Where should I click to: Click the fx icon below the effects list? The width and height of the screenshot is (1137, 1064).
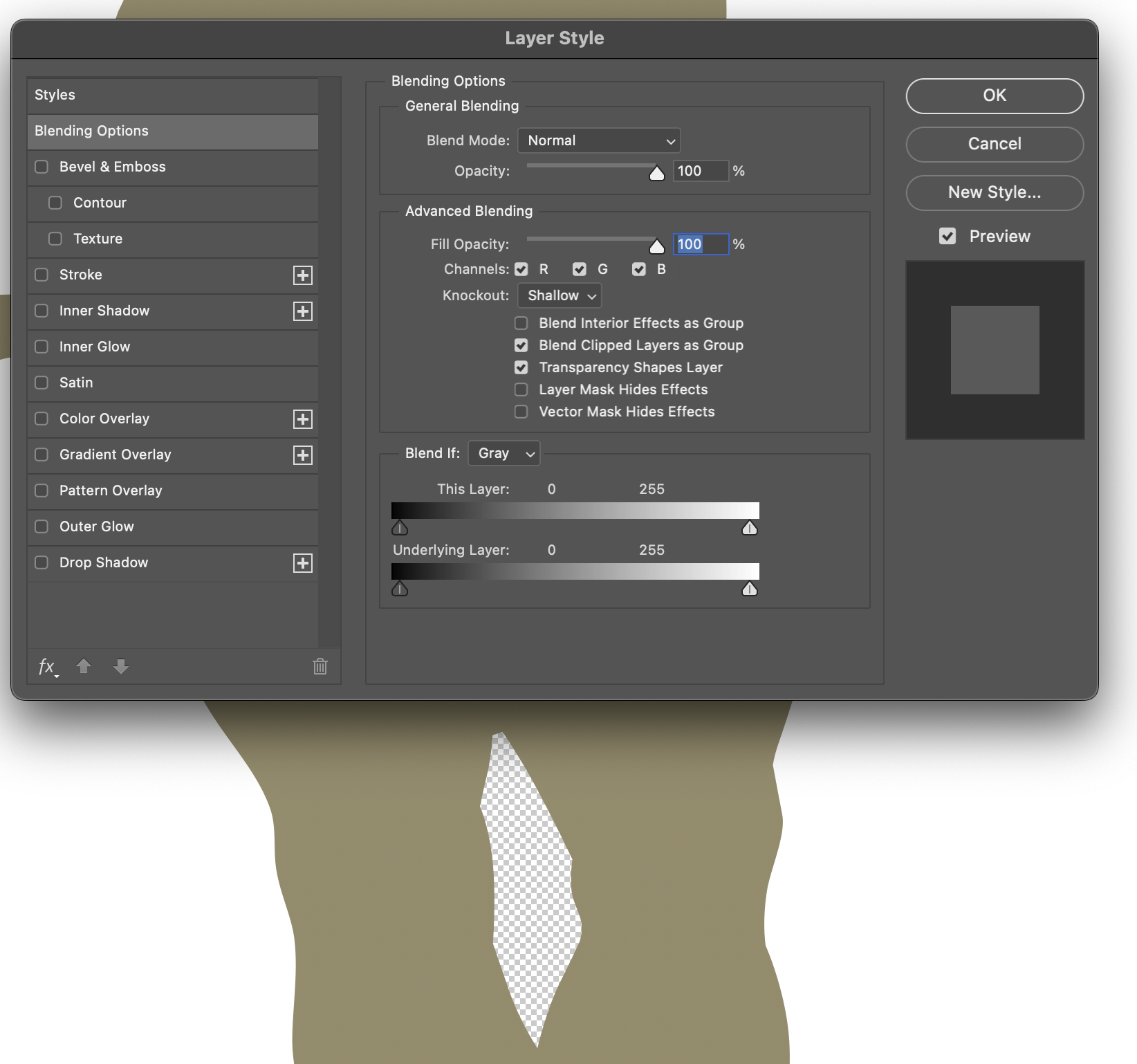(x=47, y=666)
